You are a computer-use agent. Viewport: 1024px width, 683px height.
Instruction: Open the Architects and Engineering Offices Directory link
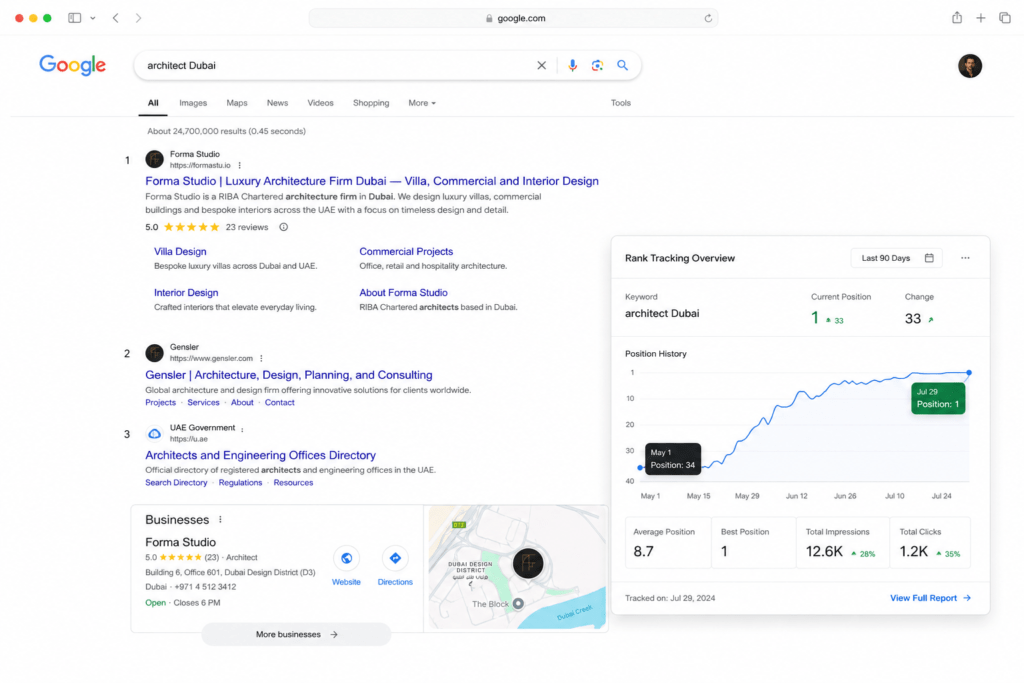coord(261,455)
